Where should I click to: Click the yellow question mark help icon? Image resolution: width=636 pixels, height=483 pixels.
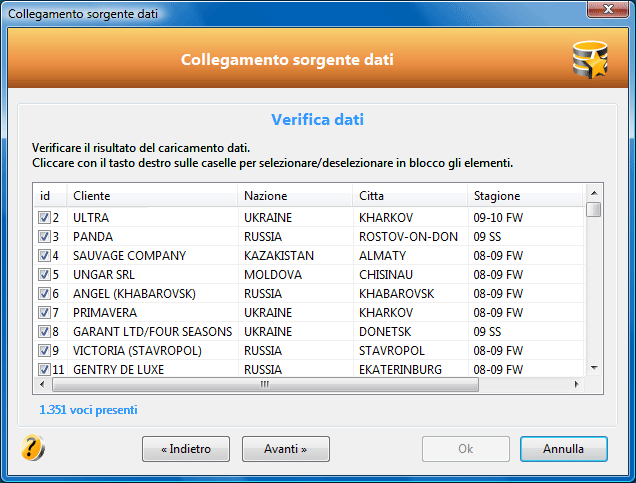tap(32, 448)
